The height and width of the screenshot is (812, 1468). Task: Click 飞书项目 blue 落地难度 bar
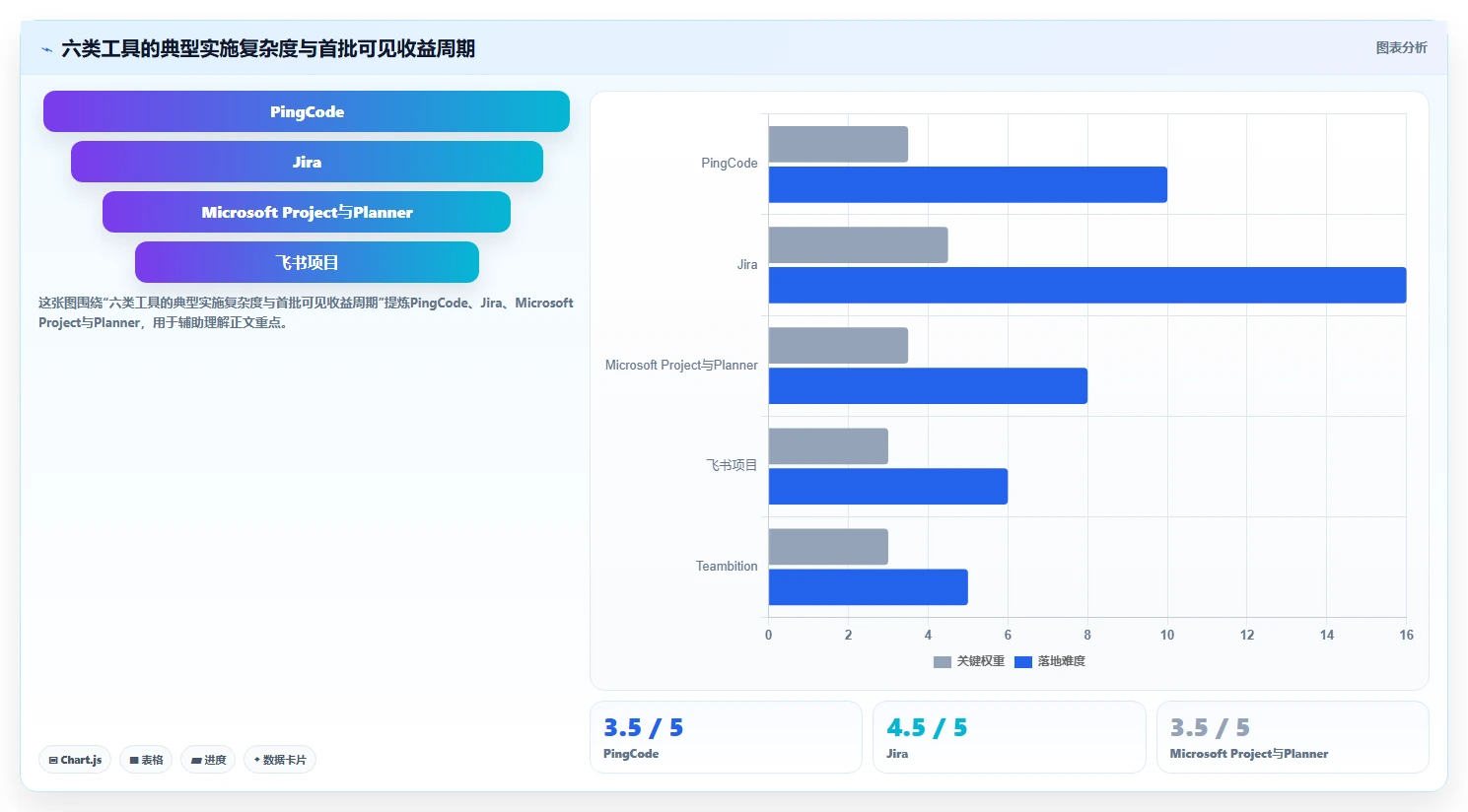[888, 486]
